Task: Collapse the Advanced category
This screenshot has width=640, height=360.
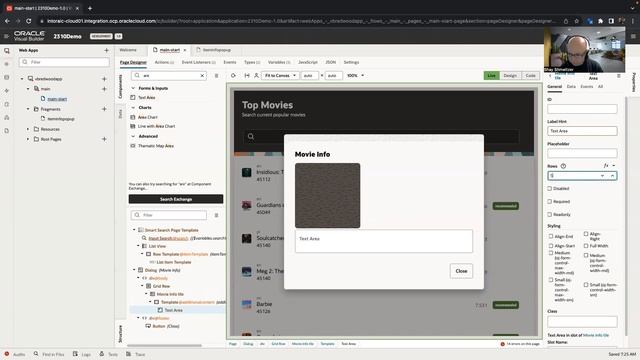Action: tap(133, 136)
